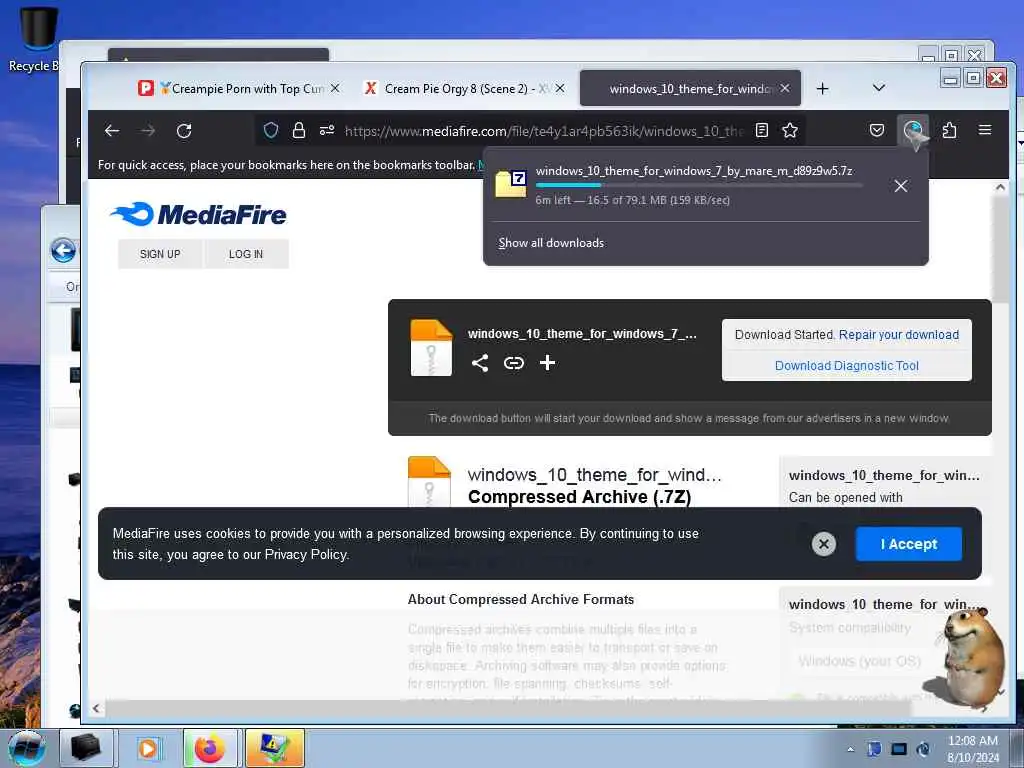Show all downloads
The height and width of the screenshot is (768, 1024).
(x=551, y=243)
